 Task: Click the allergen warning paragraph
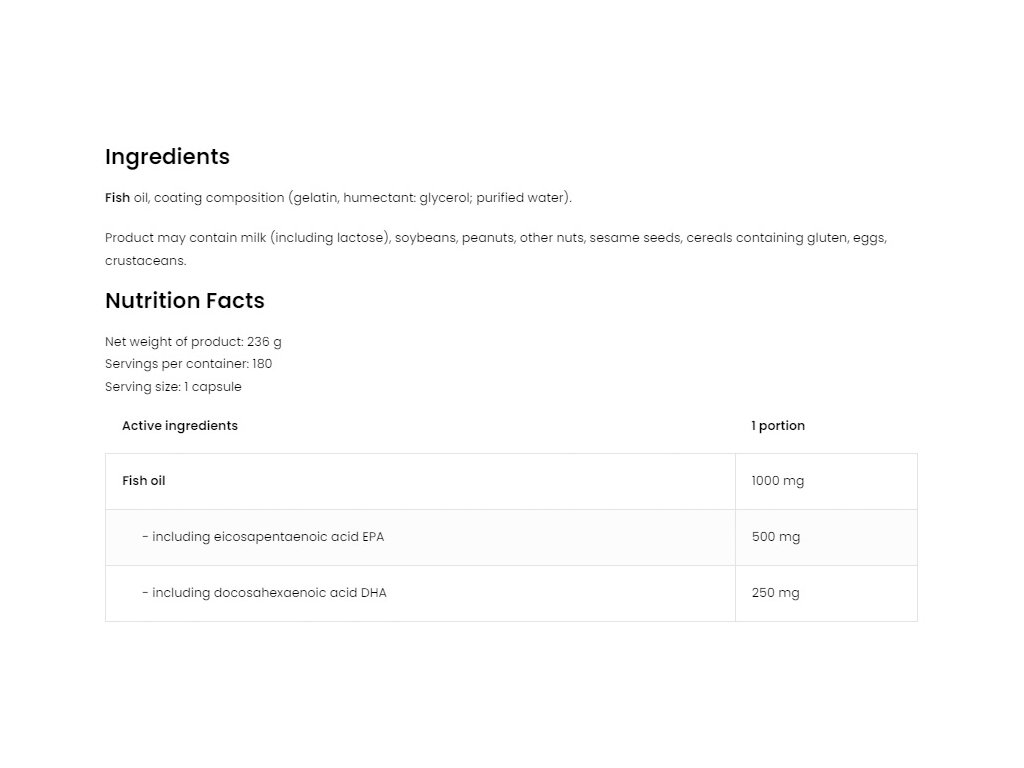[496, 249]
